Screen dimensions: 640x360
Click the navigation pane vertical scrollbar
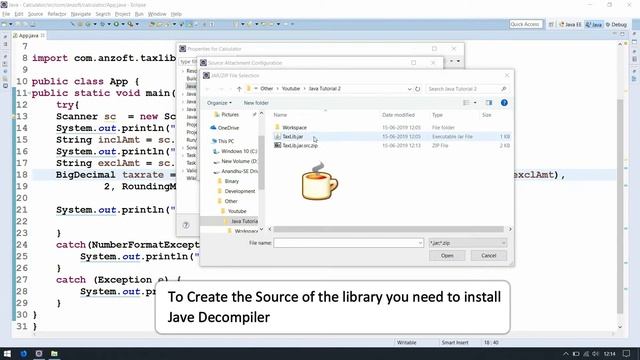[x=261, y=163]
